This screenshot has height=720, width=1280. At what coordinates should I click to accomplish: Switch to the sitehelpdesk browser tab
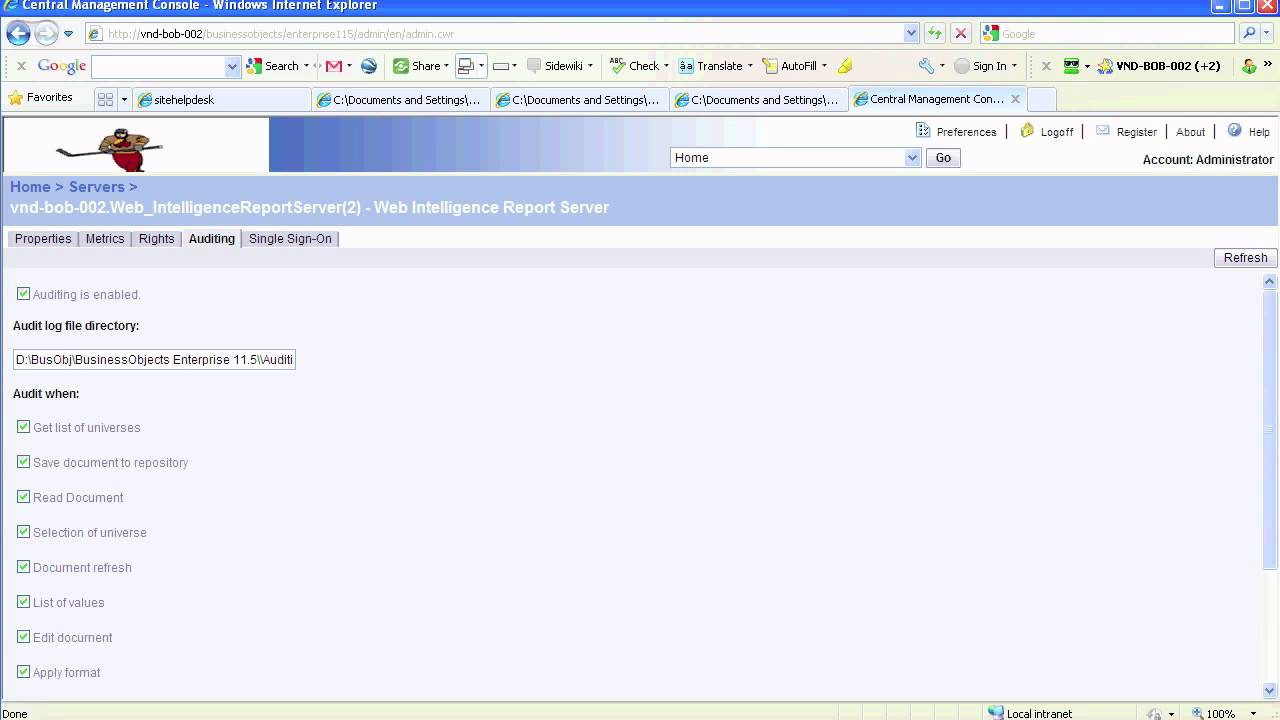222,99
